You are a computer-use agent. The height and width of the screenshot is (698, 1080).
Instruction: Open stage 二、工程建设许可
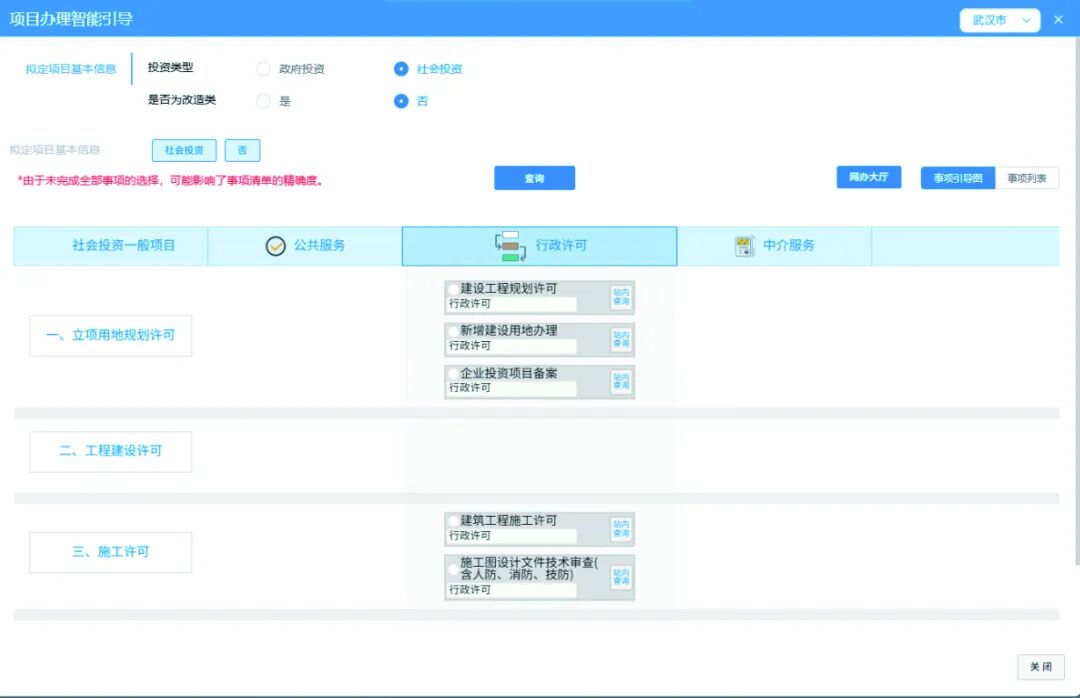[110, 451]
